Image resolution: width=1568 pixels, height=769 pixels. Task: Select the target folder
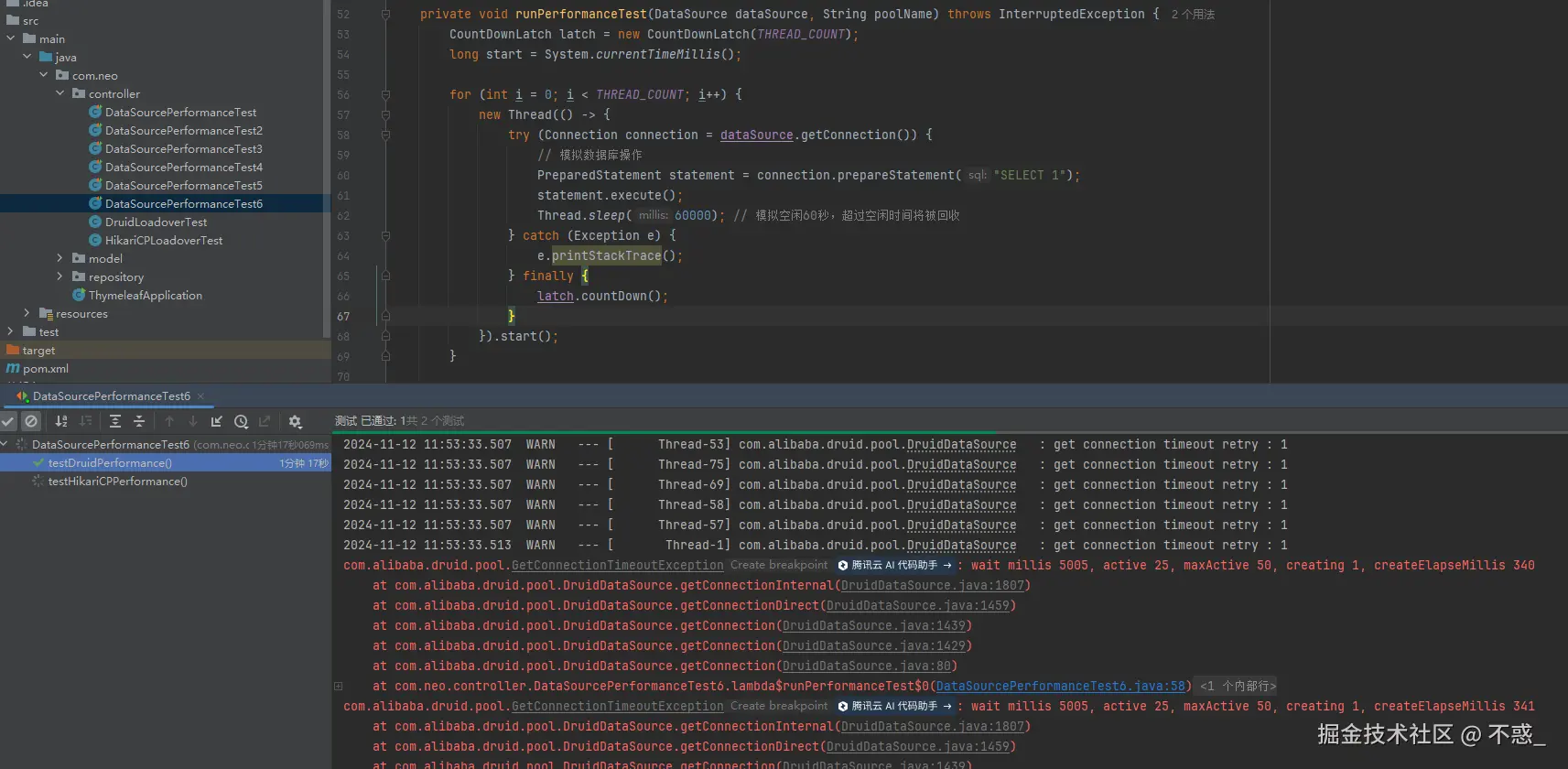(38, 351)
